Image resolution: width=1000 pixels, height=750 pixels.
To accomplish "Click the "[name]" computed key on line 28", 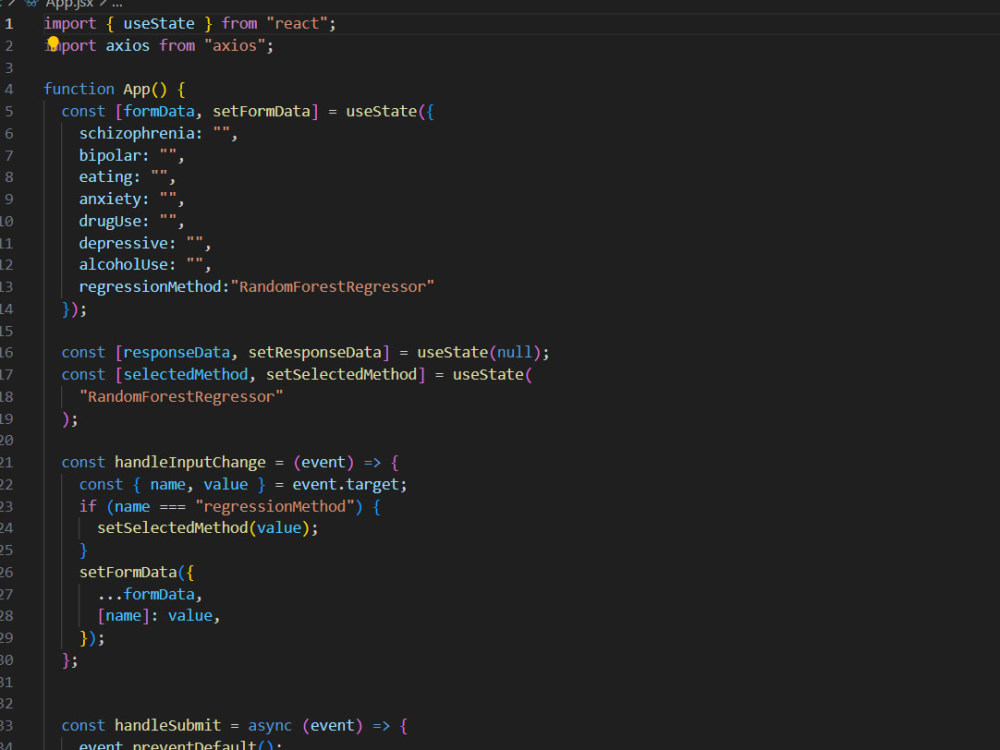I will [123, 616].
